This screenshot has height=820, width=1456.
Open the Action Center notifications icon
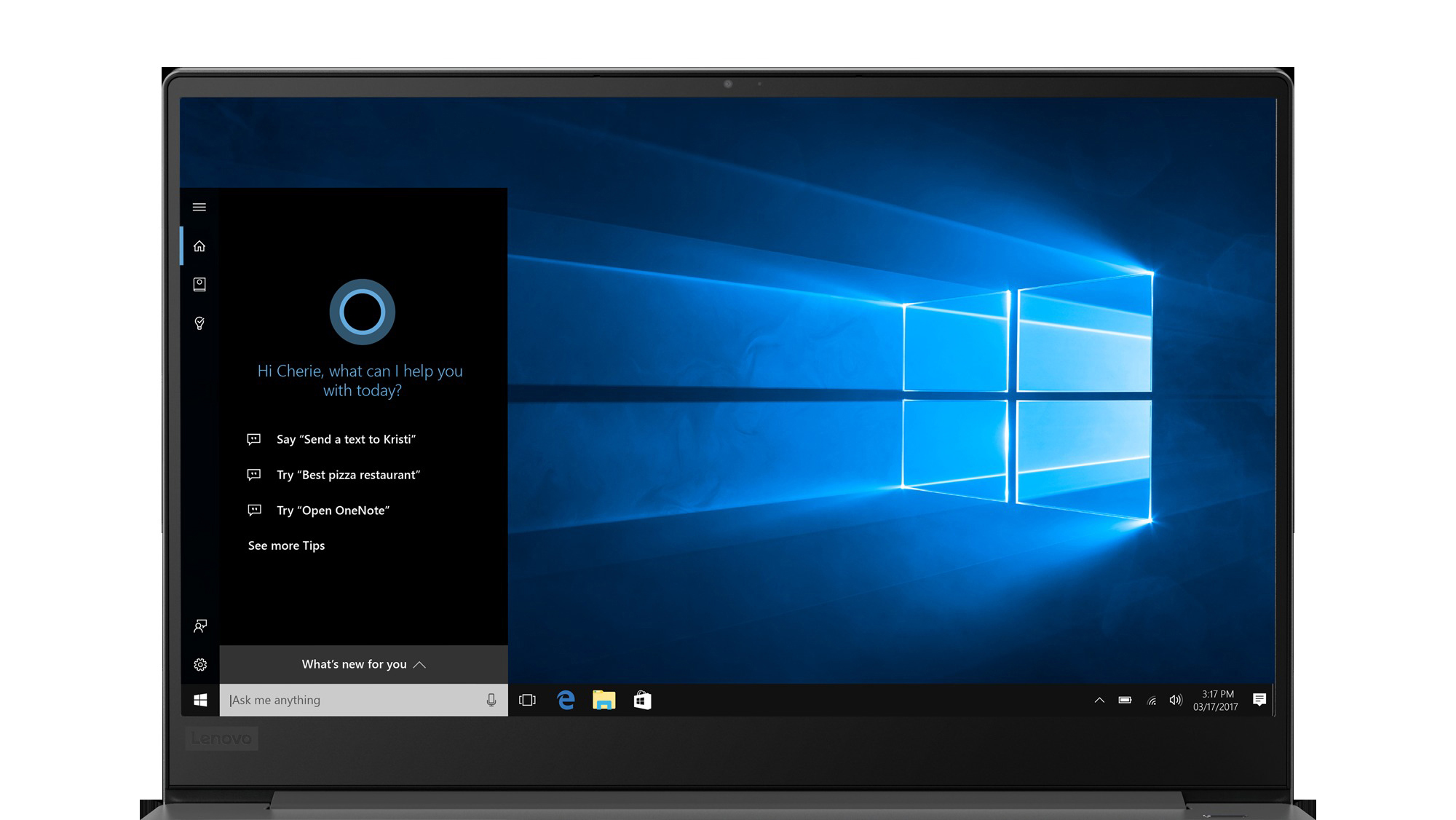tap(1259, 700)
